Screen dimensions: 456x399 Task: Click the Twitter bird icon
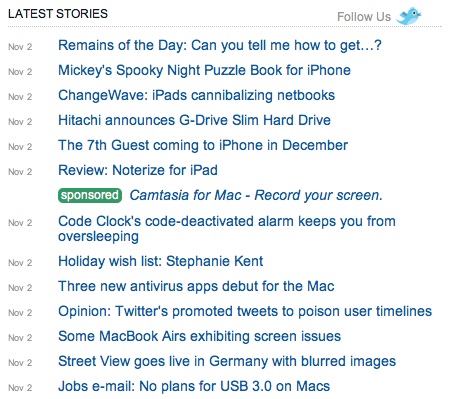pyautogui.click(x=409, y=16)
